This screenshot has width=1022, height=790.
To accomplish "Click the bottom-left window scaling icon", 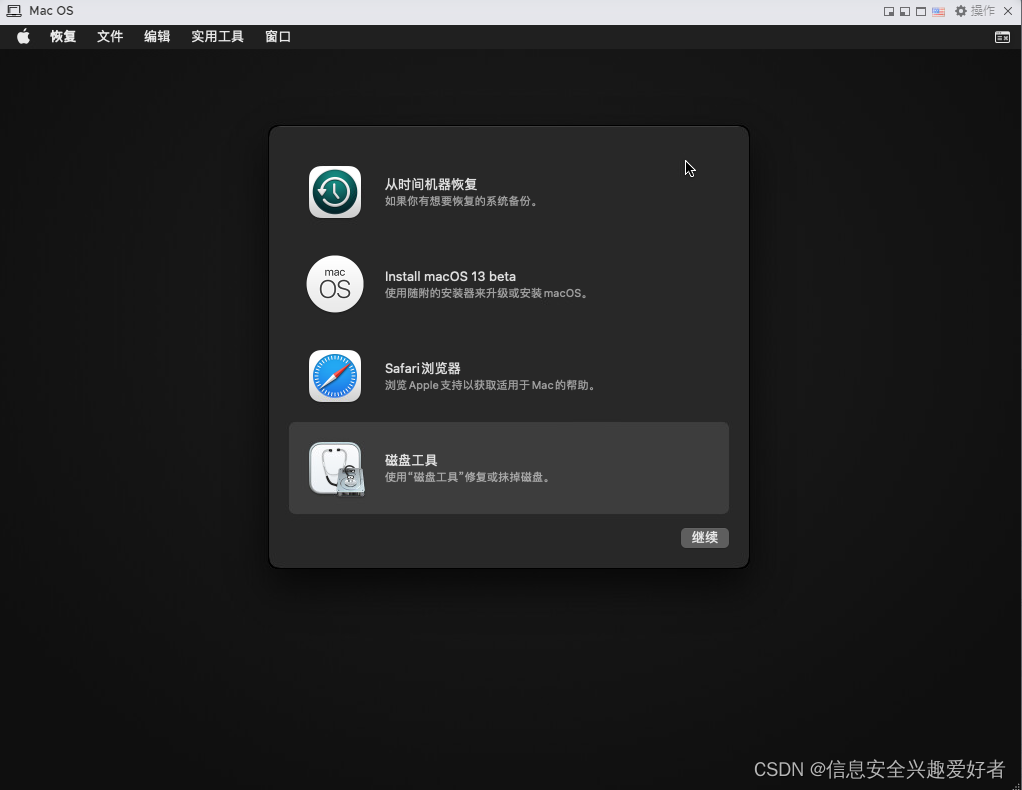I will click(905, 11).
